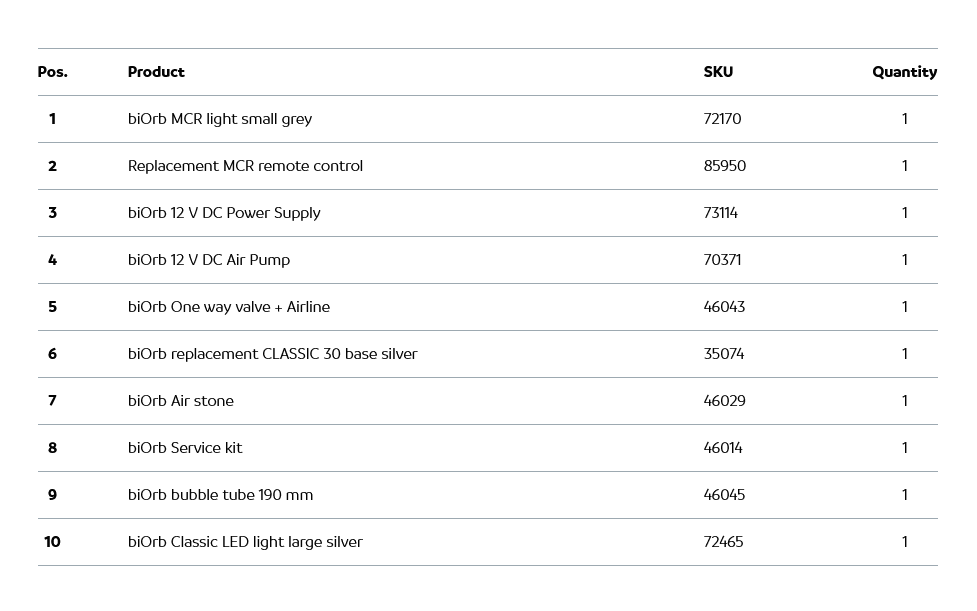Click the SKU column header
This screenshot has width=977, height=611.
tap(718, 72)
